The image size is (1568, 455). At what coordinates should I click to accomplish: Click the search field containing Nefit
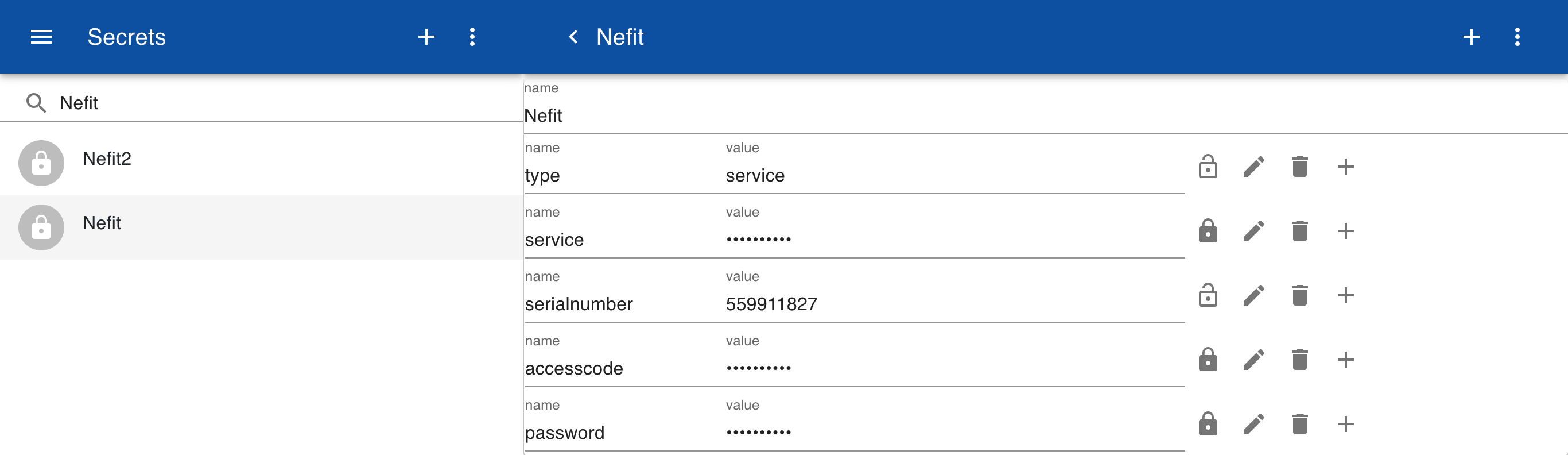261,103
